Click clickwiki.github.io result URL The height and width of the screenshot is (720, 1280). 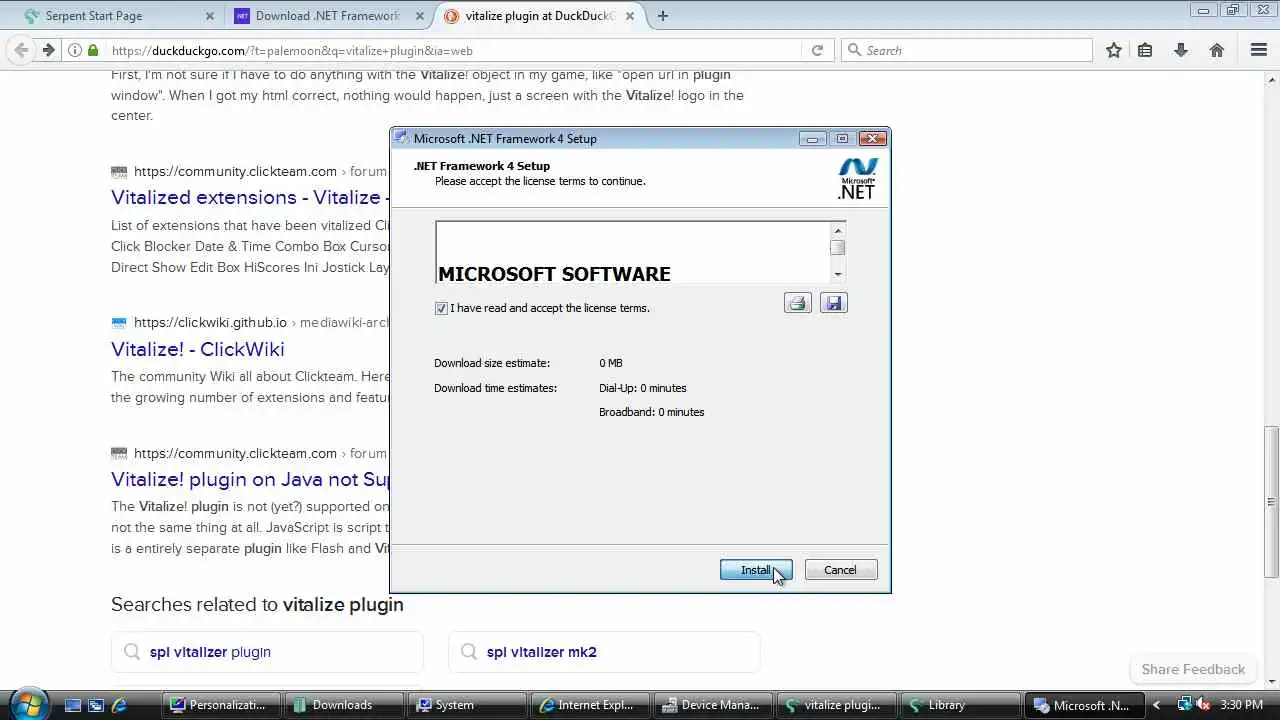pos(210,323)
